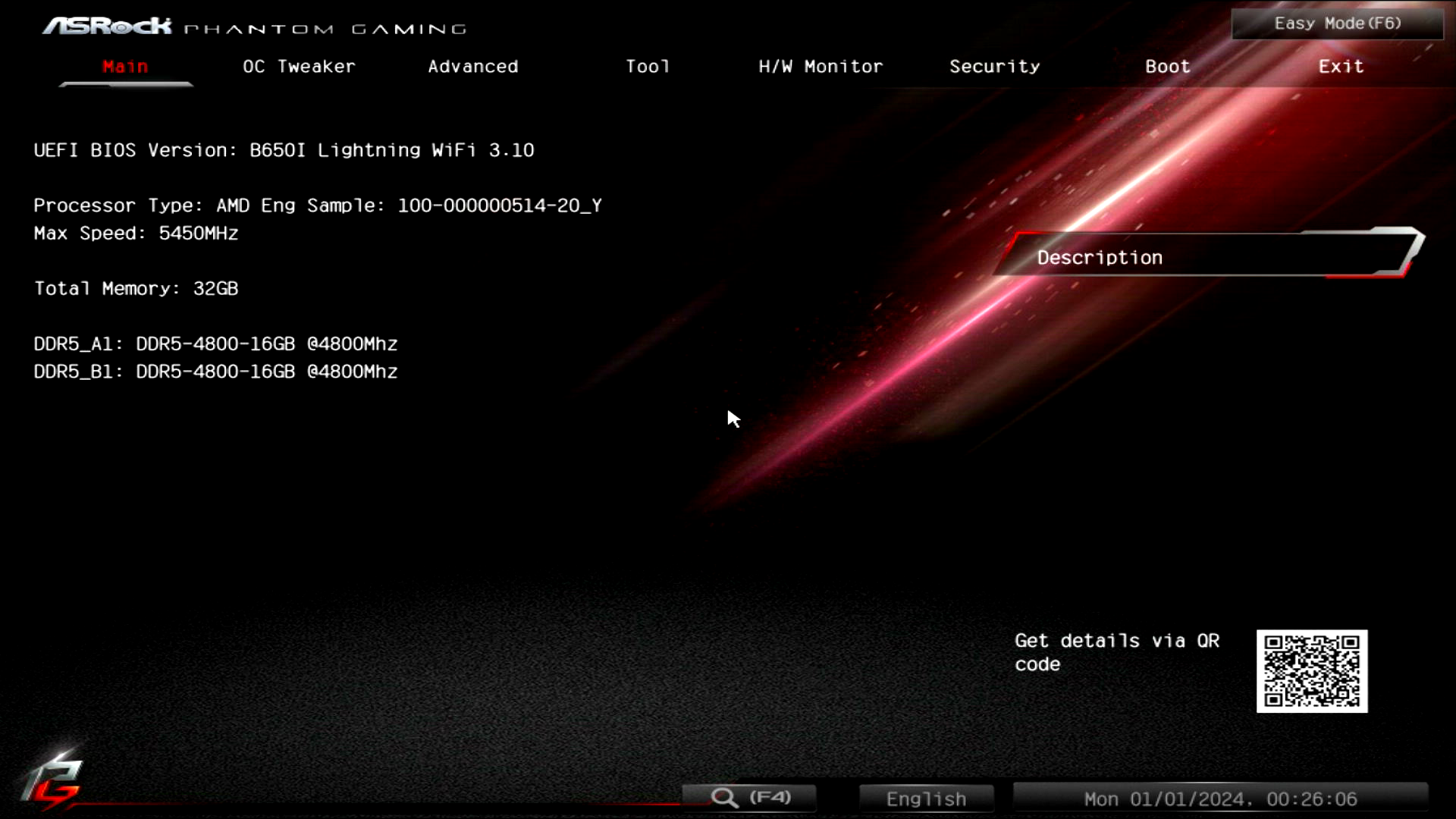The height and width of the screenshot is (819, 1456).
Task: Click the QR code image
Action: (1311, 671)
